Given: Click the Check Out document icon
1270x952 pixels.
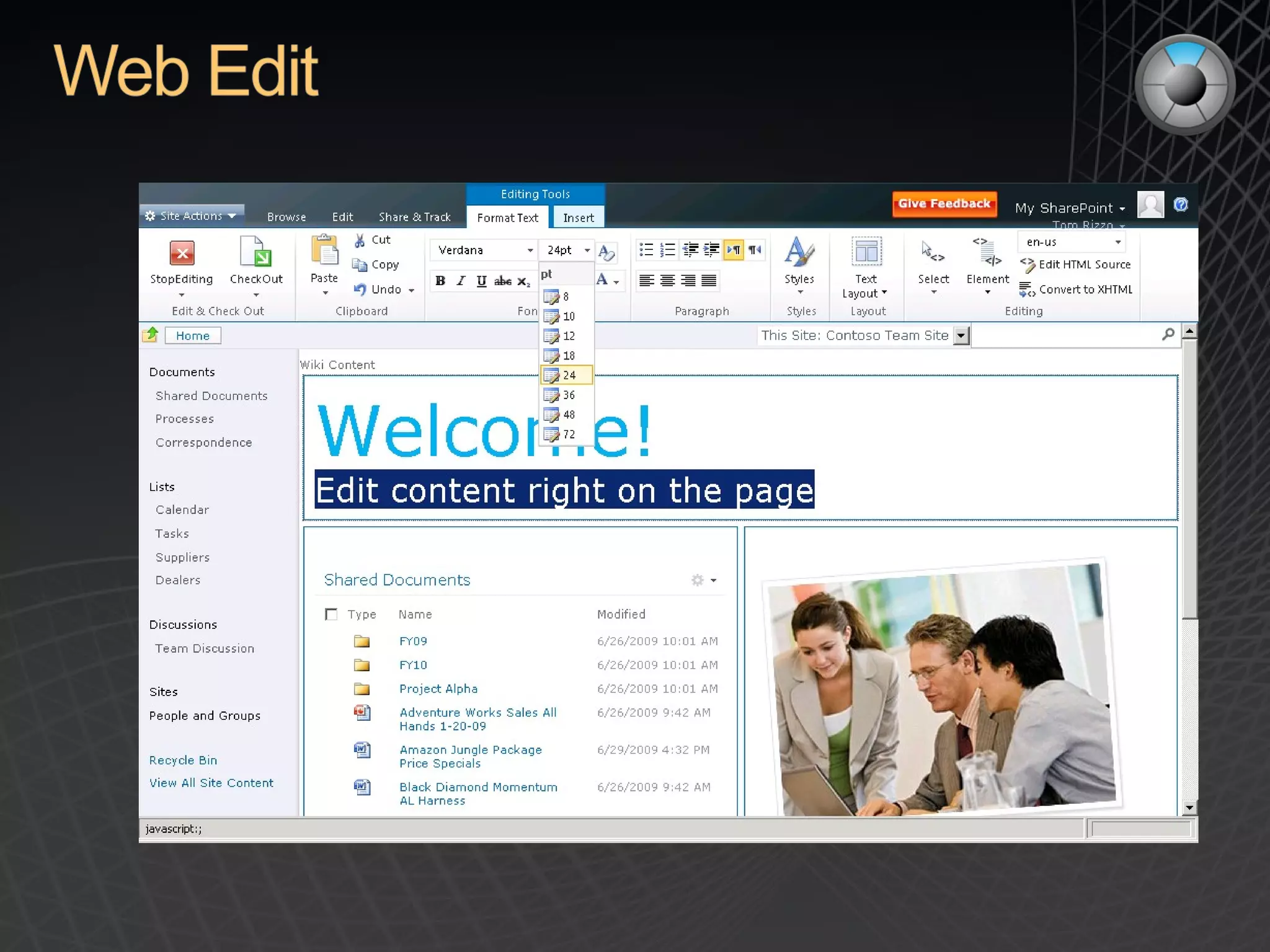Looking at the screenshot, I should (255, 252).
